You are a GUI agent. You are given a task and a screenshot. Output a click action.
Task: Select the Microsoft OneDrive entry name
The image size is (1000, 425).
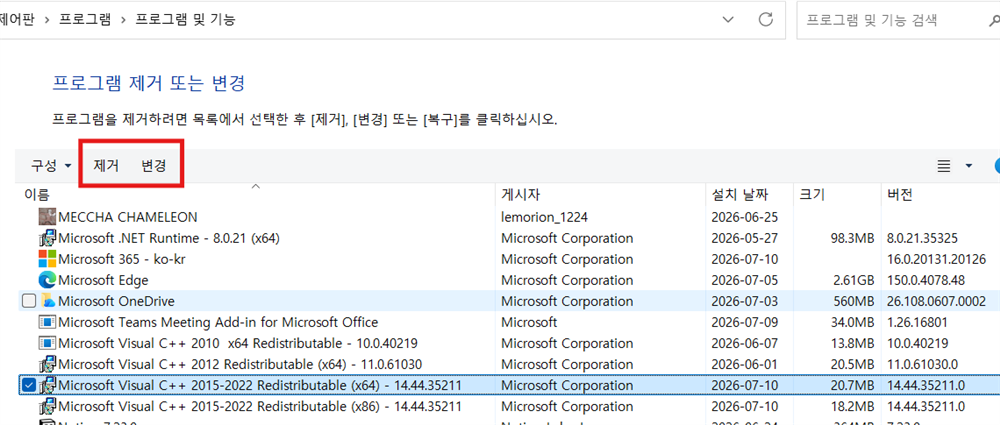(x=116, y=301)
